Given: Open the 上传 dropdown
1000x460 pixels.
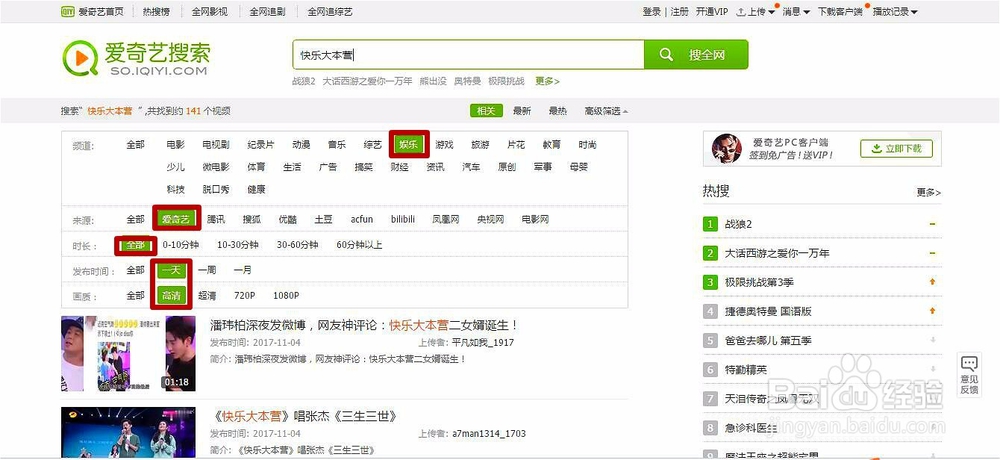Looking at the screenshot, I should pyautogui.click(x=756, y=11).
